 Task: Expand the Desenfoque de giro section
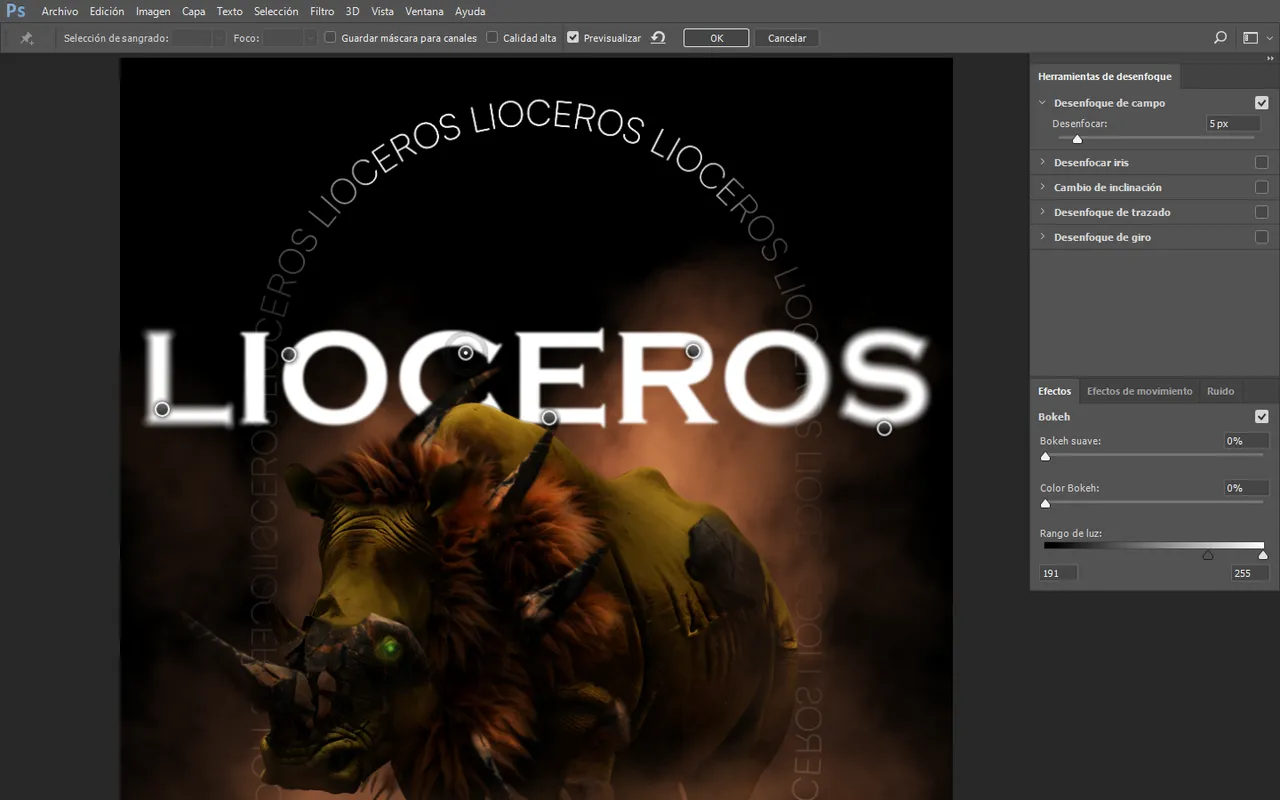point(1042,237)
